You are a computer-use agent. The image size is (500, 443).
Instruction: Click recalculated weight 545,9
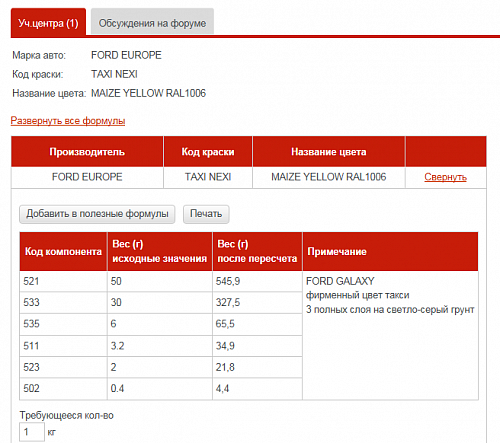click(x=228, y=281)
